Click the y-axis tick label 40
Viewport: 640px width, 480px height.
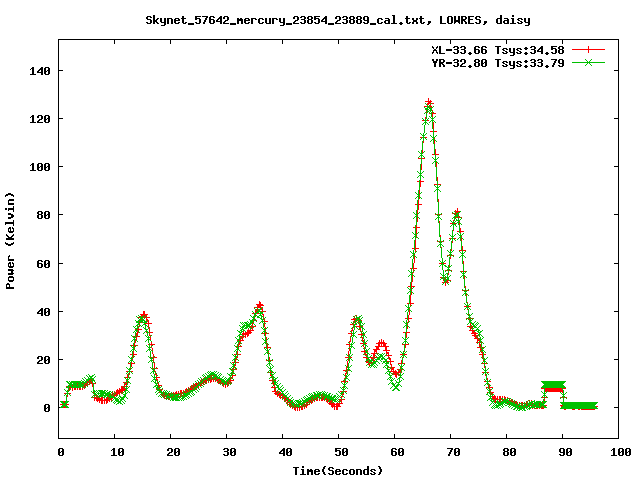tap(44, 312)
